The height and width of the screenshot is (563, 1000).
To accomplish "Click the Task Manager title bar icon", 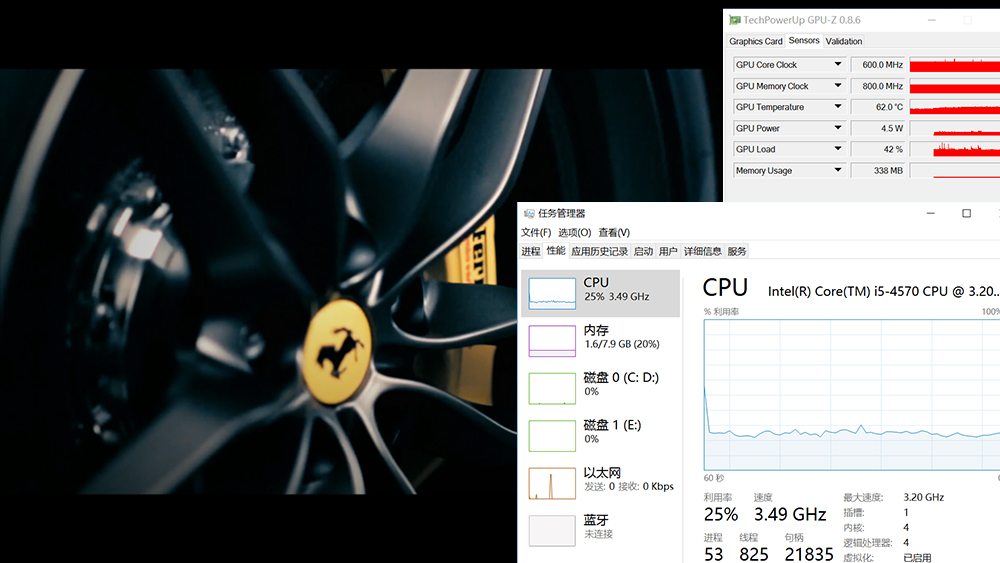I will pyautogui.click(x=528, y=213).
